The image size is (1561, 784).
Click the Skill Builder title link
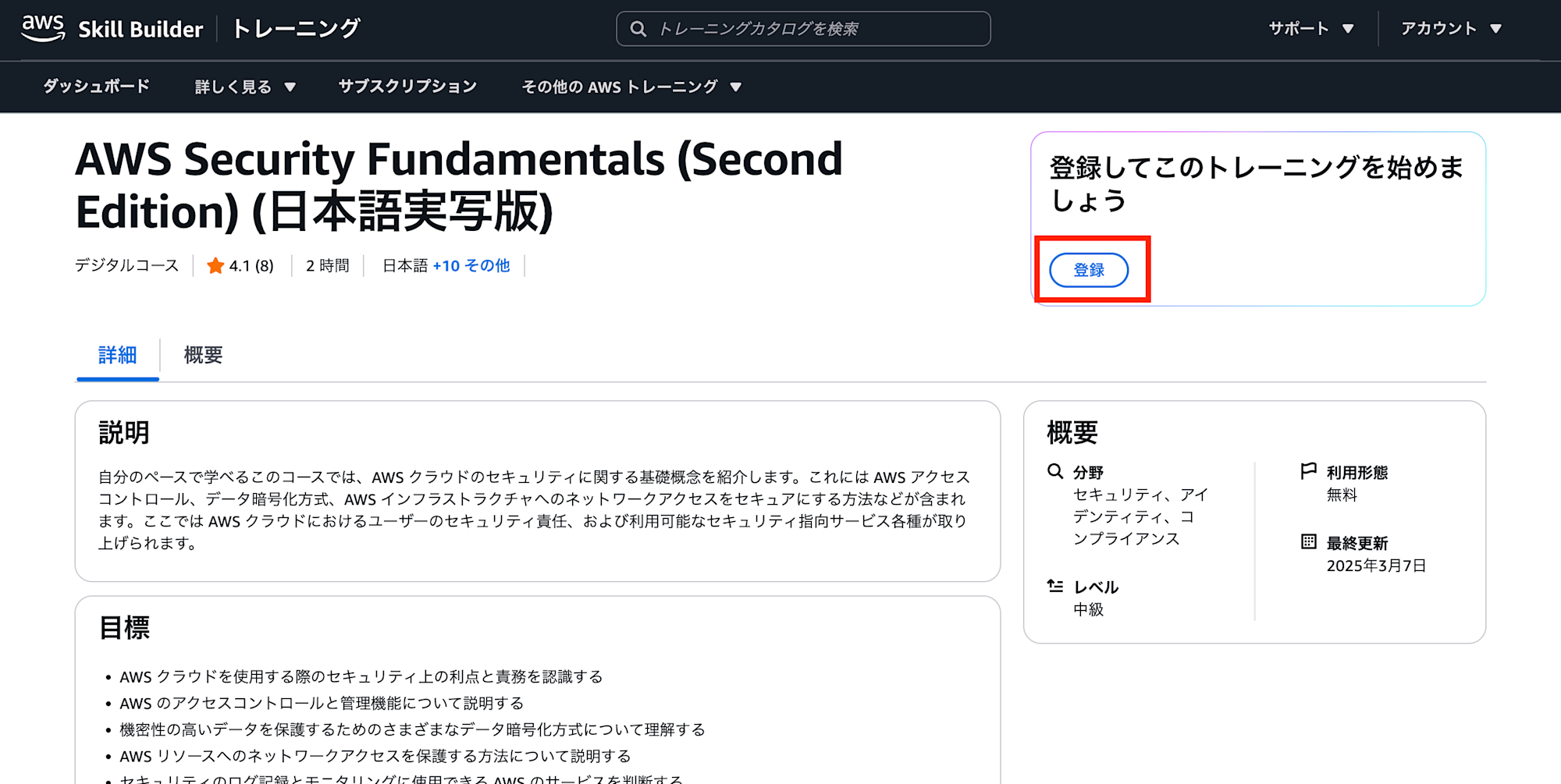(140, 29)
